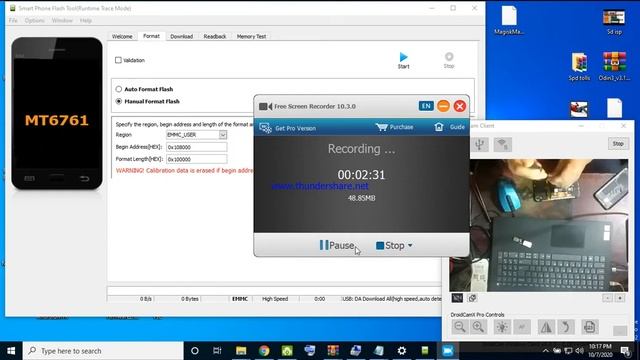
Task: Open the notification center icon
Action: click(625, 351)
